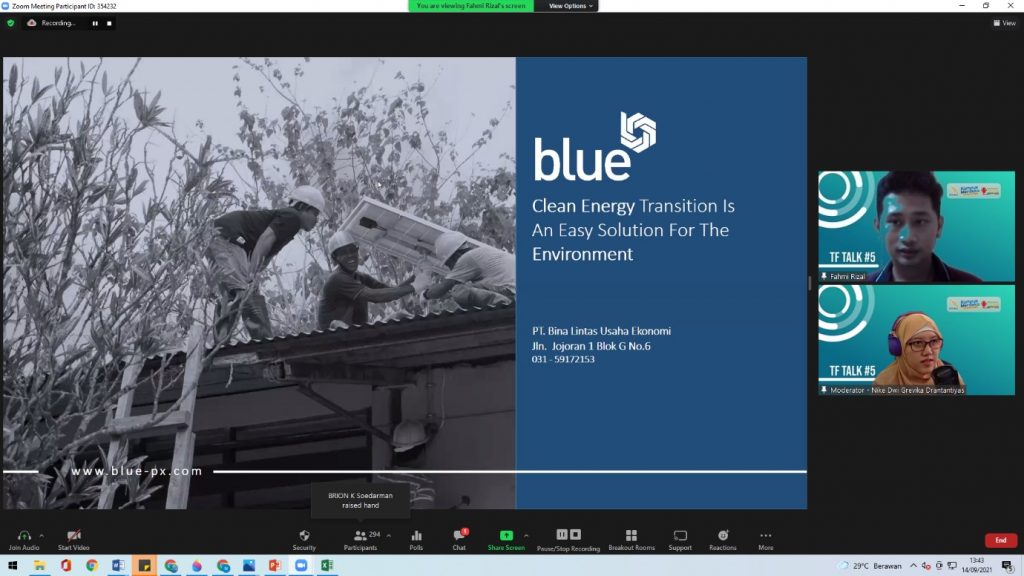The height and width of the screenshot is (576, 1024).
Task: Open the View layout button
Action: [1004, 23]
